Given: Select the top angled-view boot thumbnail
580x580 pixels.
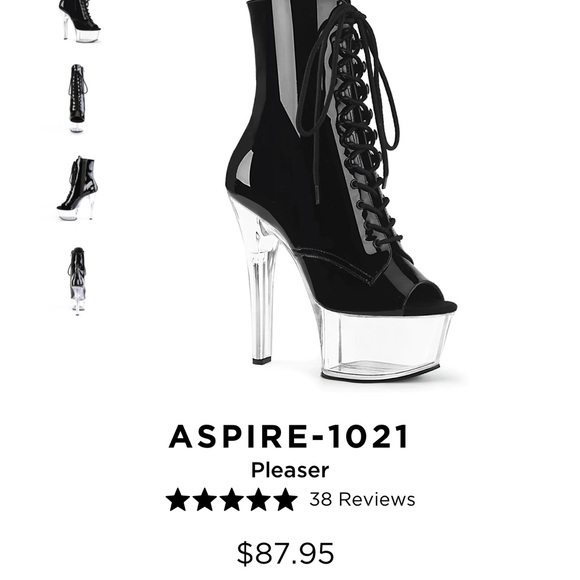Looking at the screenshot, I should pyautogui.click(x=80, y=20).
